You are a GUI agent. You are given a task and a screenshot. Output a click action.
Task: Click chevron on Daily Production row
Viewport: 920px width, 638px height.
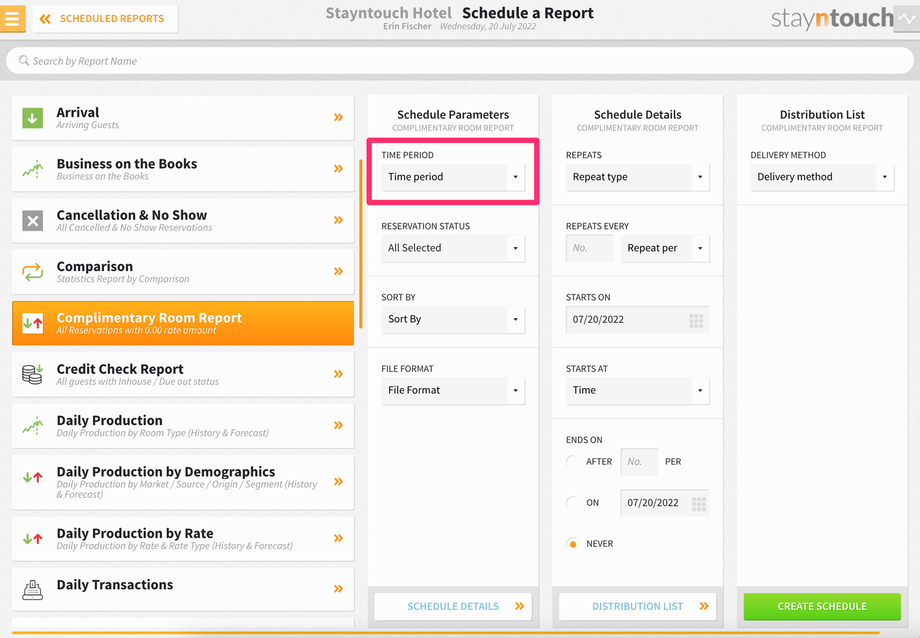pyautogui.click(x=339, y=426)
